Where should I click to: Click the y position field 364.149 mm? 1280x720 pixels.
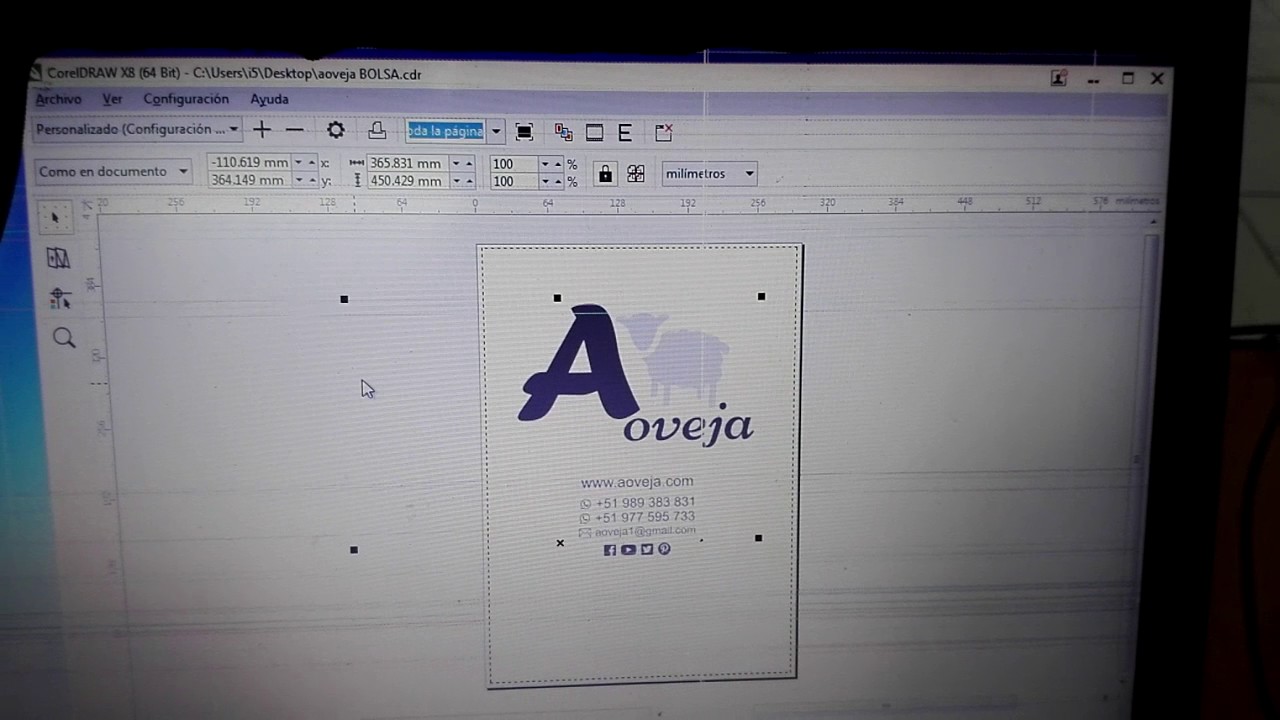[x=248, y=180]
